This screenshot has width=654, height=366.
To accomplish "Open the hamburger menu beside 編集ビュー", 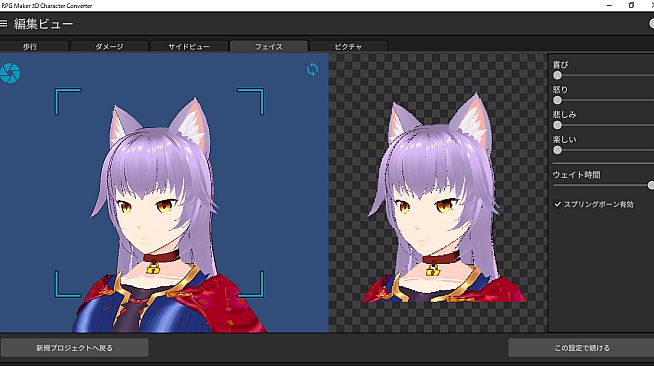I will 3,24.
